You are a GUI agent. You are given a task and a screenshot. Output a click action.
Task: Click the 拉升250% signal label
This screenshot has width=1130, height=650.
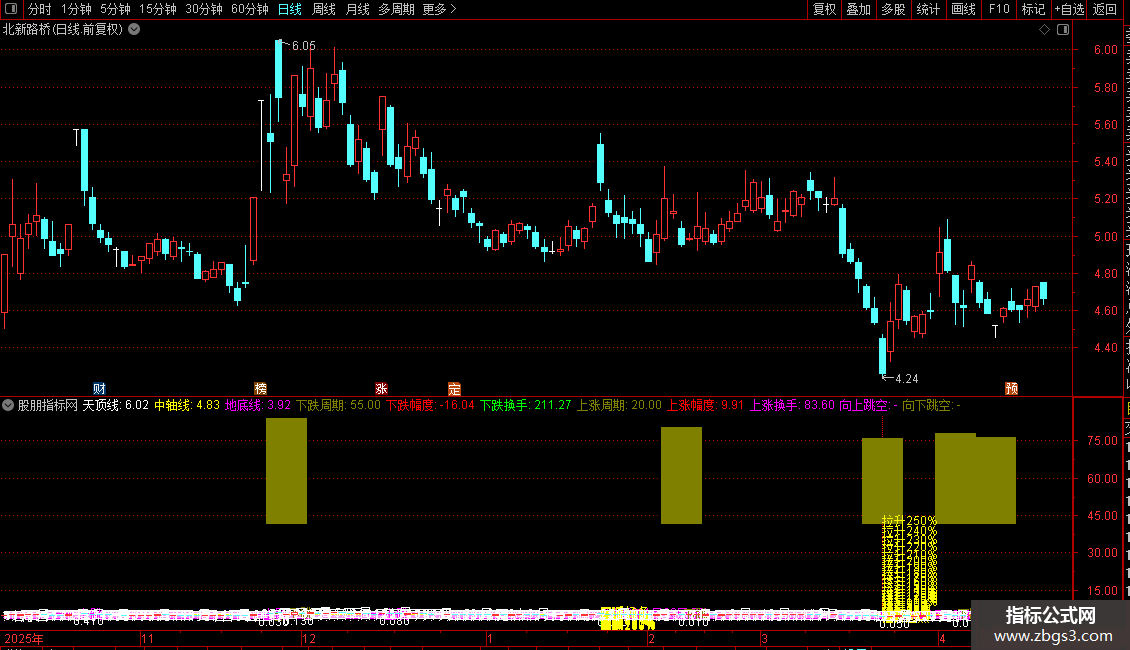point(909,520)
